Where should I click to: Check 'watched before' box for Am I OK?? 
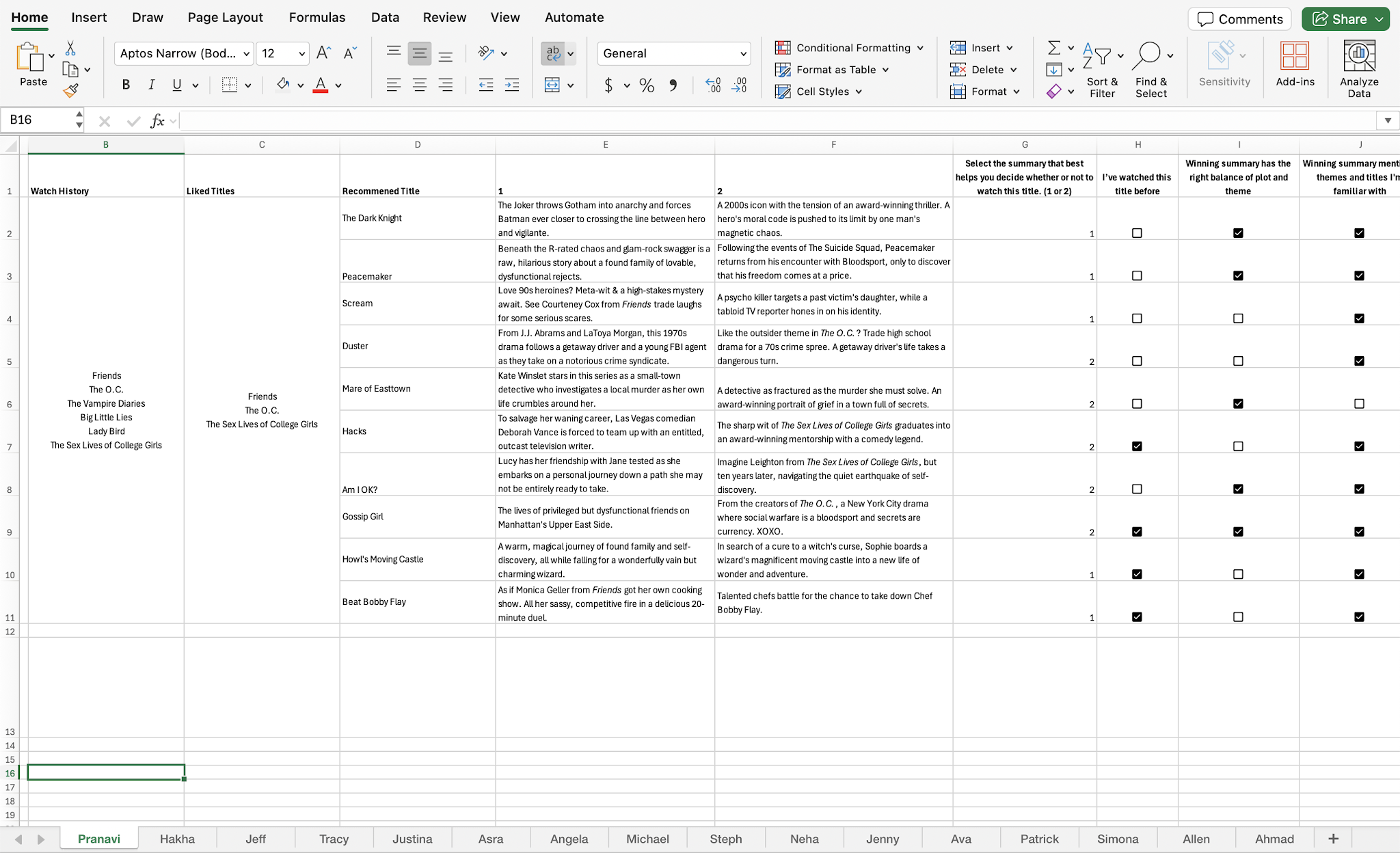(1137, 489)
